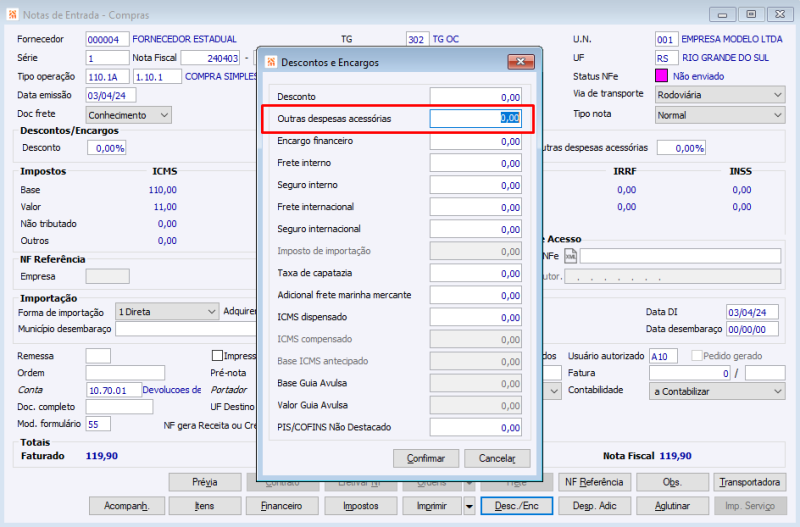Click the Série input field
This screenshot has height=527, width=800.
(x=107, y=58)
